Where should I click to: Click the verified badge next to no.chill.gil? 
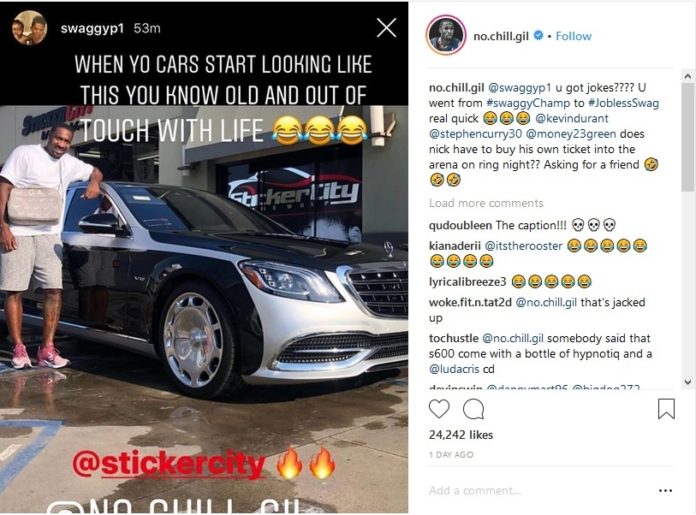coord(538,35)
